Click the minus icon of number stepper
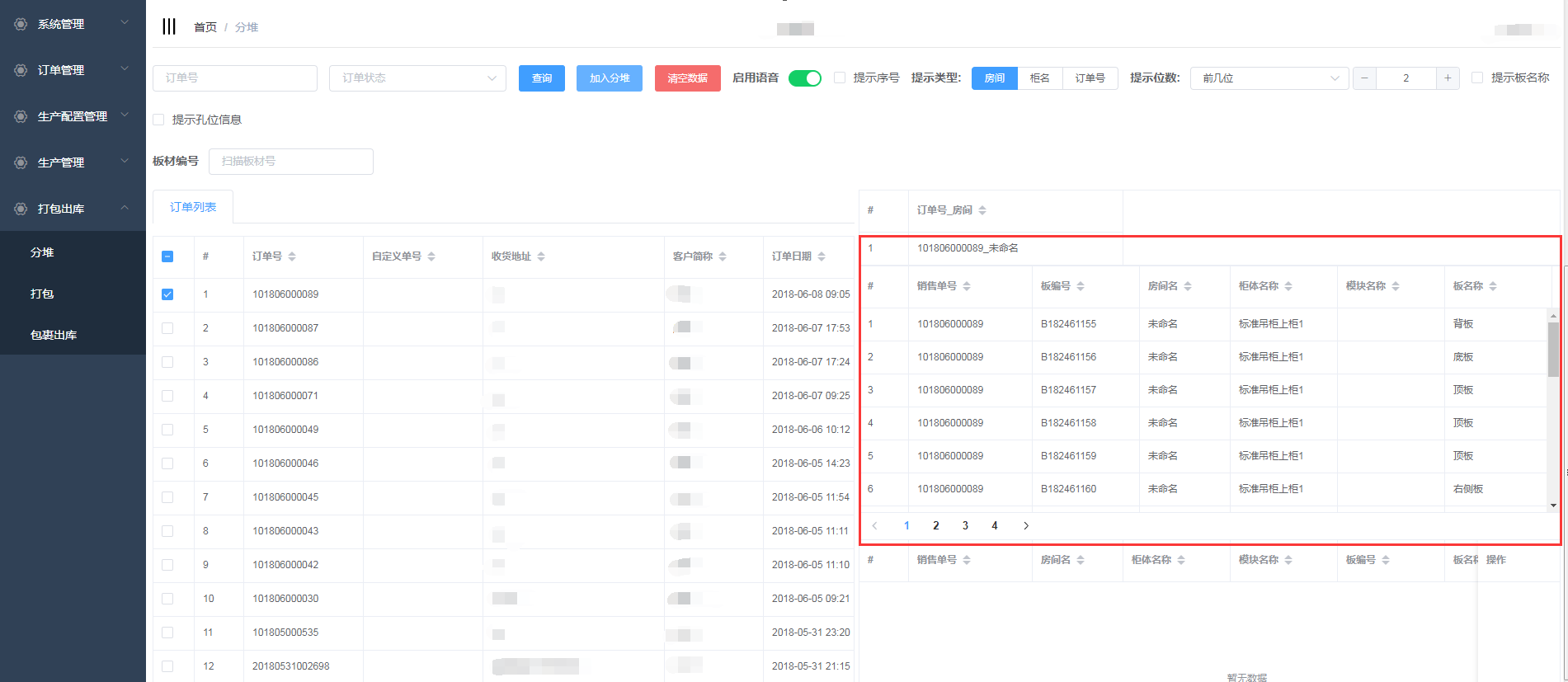The image size is (1568, 682). click(x=1364, y=78)
